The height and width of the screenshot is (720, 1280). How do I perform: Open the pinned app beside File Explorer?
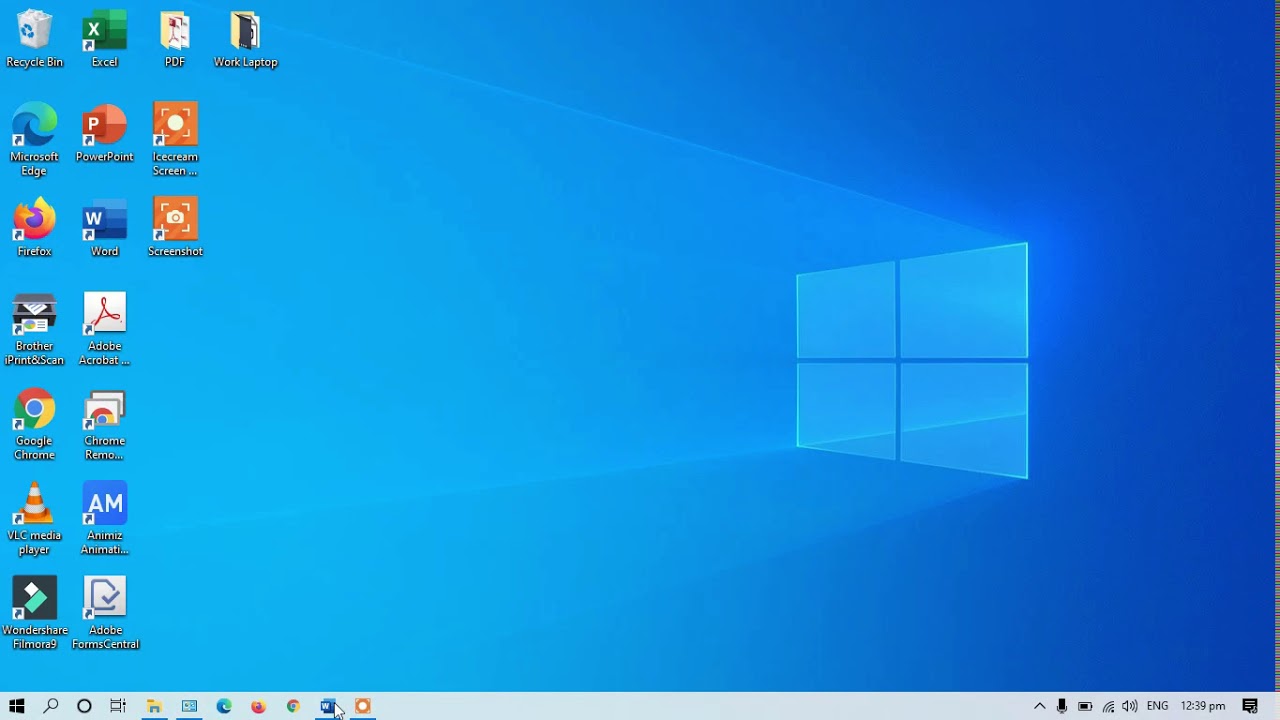point(189,706)
